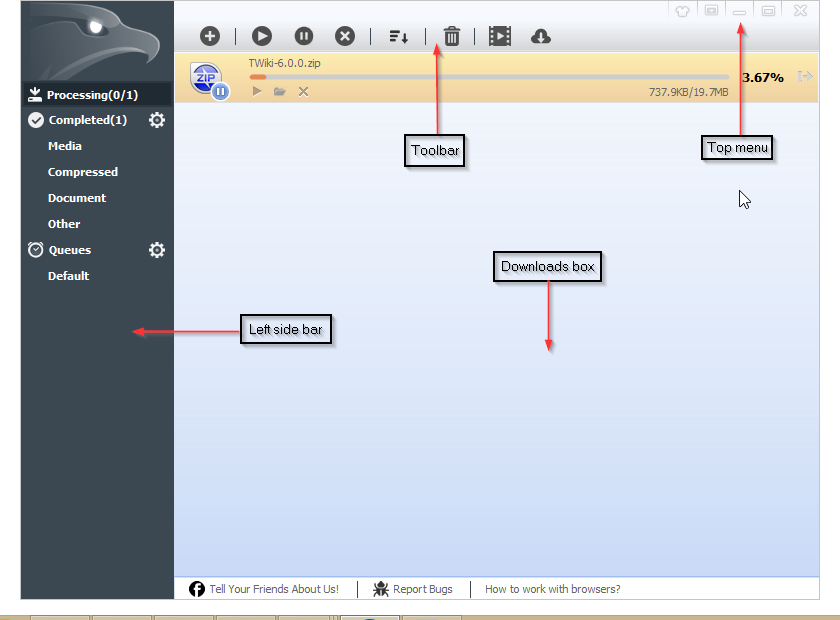Delete the selected download with the trash icon
This screenshot has height=620, width=840.
click(x=451, y=36)
